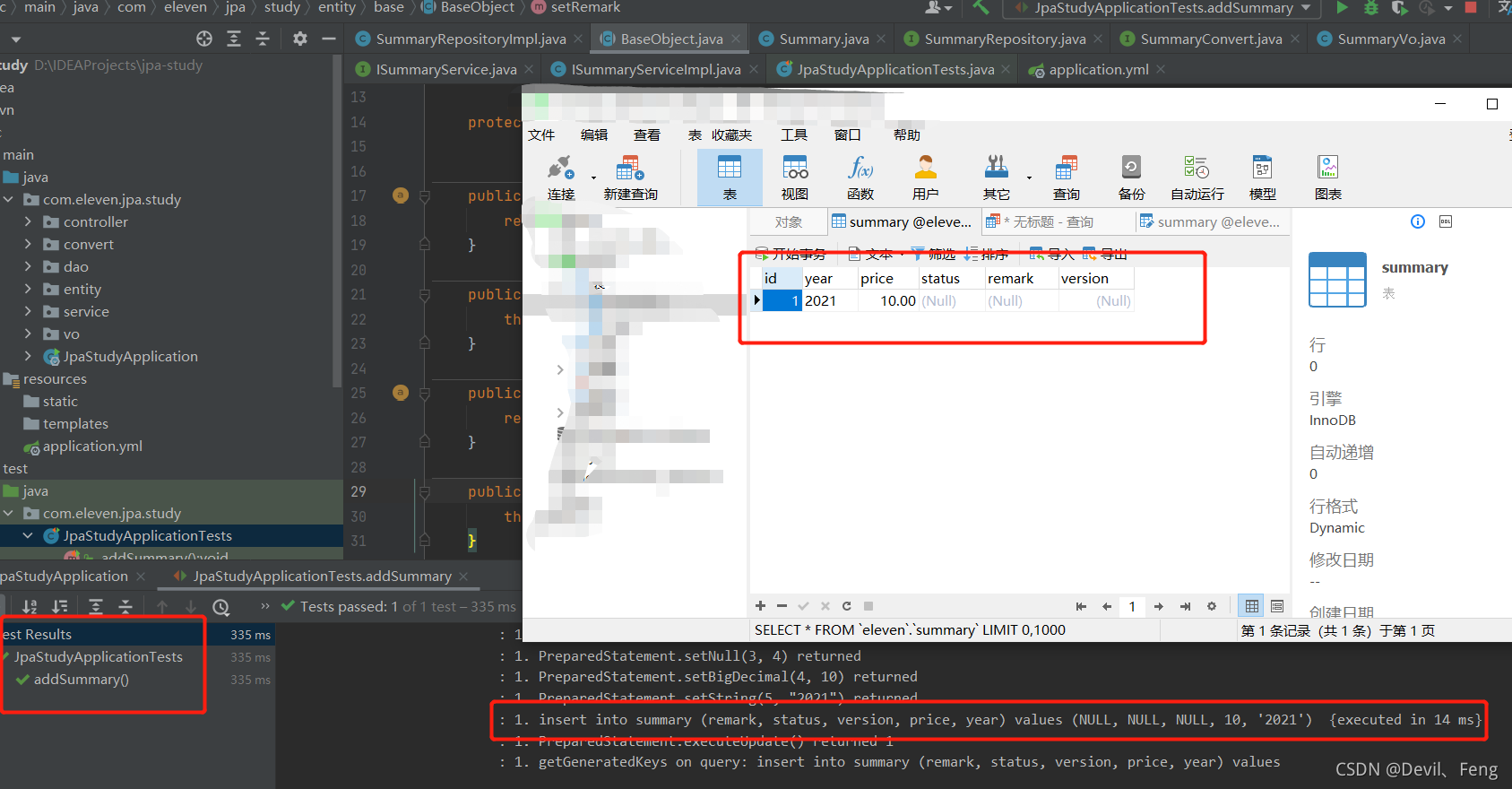1512x789 pixels.
Task: Click Begin Transaction (开始事务) button
Action: click(x=791, y=254)
